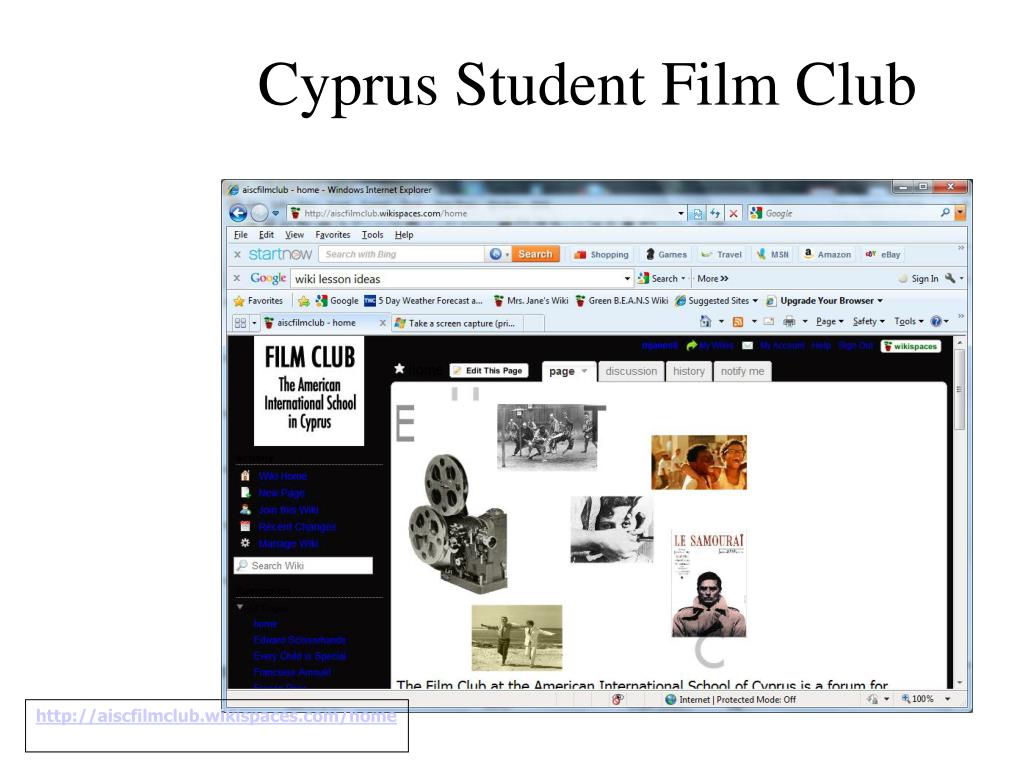Refresh the page with the Refresh icon
Screen dimensions: 1024x768
[715, 214]
